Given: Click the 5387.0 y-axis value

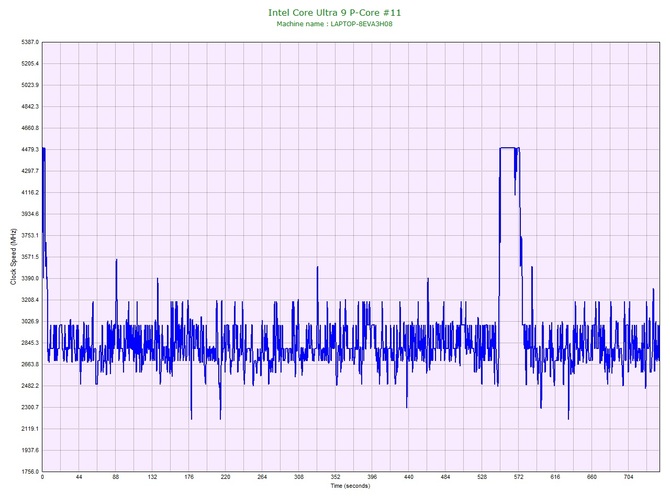Looking at the screenshot, I should click(30, 42).
